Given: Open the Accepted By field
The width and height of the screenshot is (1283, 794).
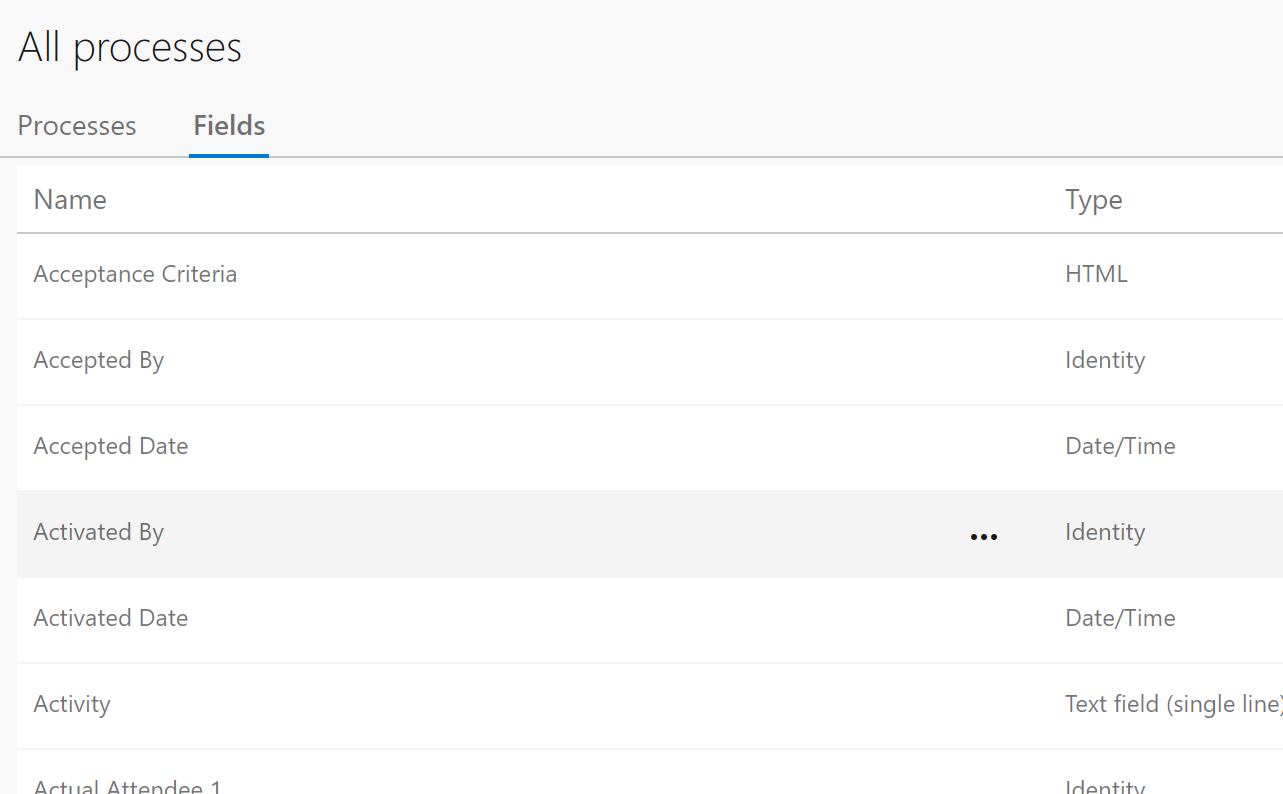Looking at the screenshot, I should point(98,360).
